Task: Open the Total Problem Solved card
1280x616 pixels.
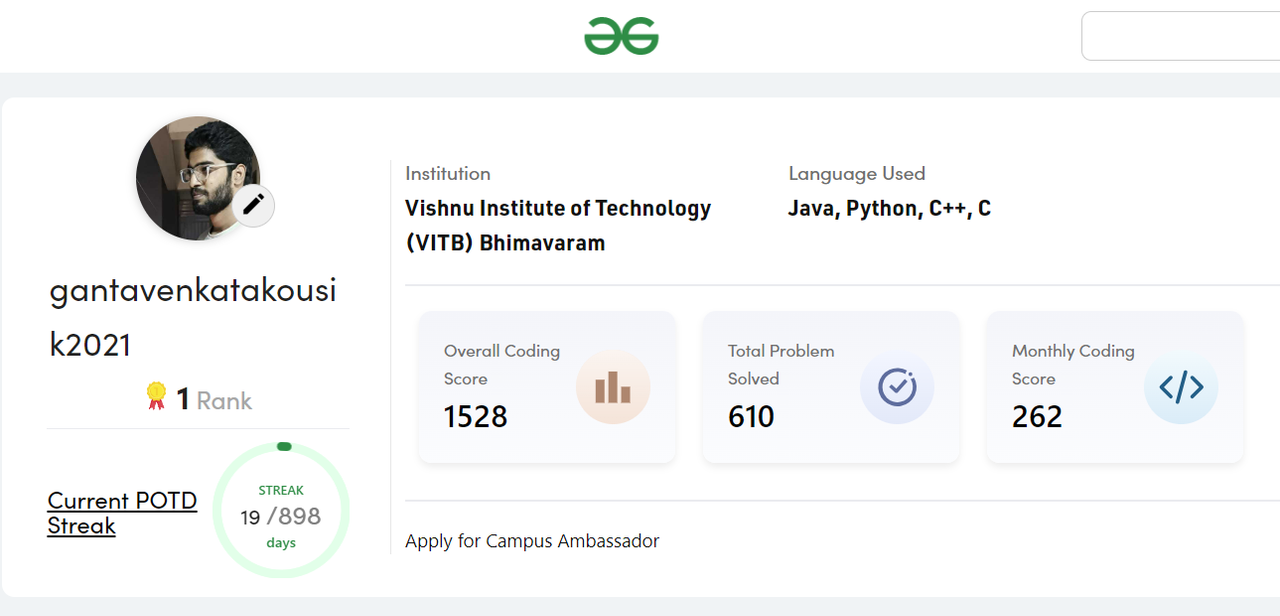Action: (831, 387)
